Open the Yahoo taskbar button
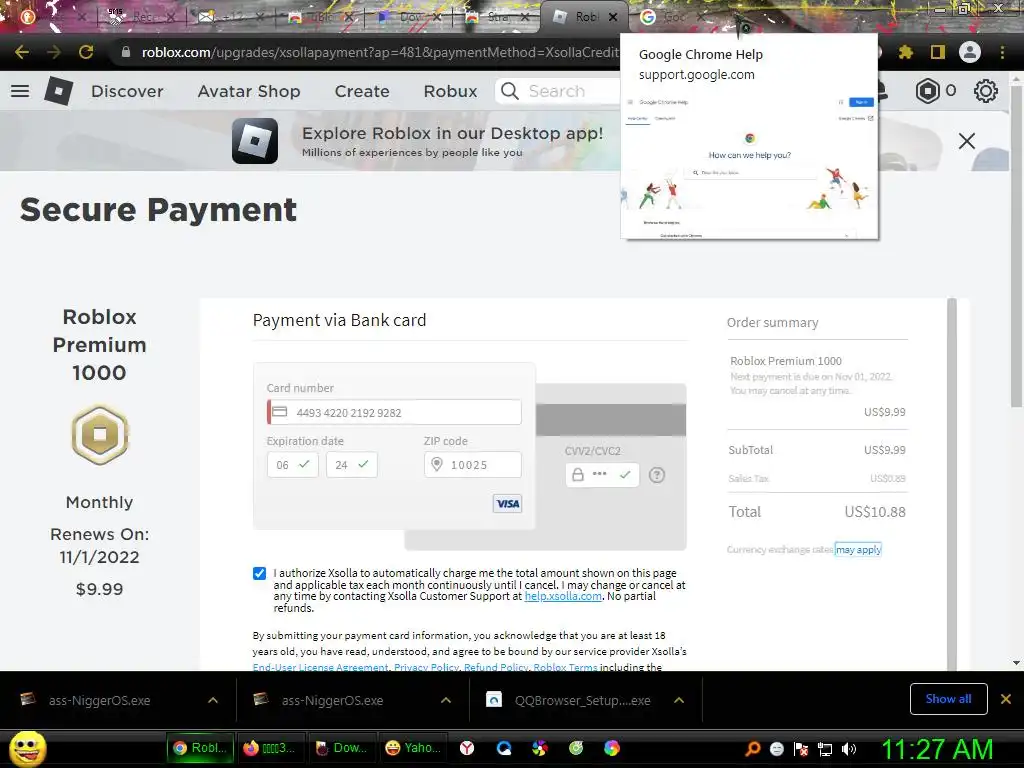1024x768 pixels. [x=413, y=748]
